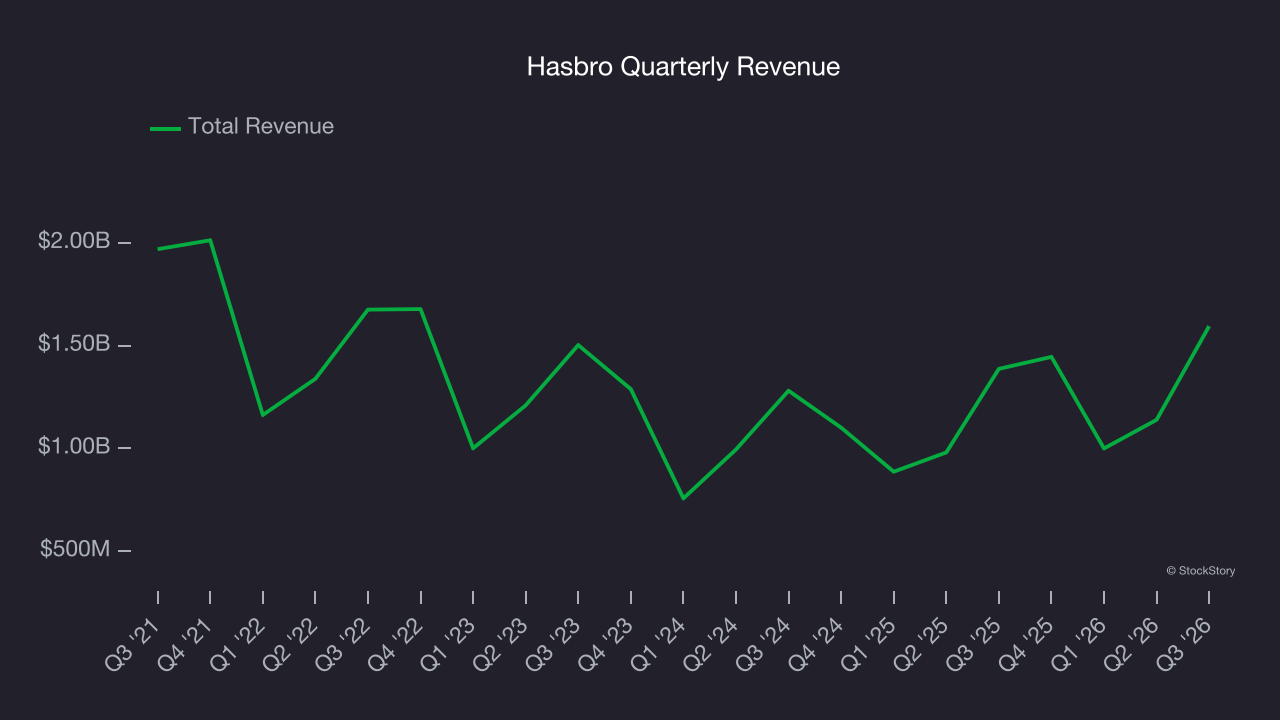
Task: Click the $1.00B y-axis label
Action: [x=74, y=446]
